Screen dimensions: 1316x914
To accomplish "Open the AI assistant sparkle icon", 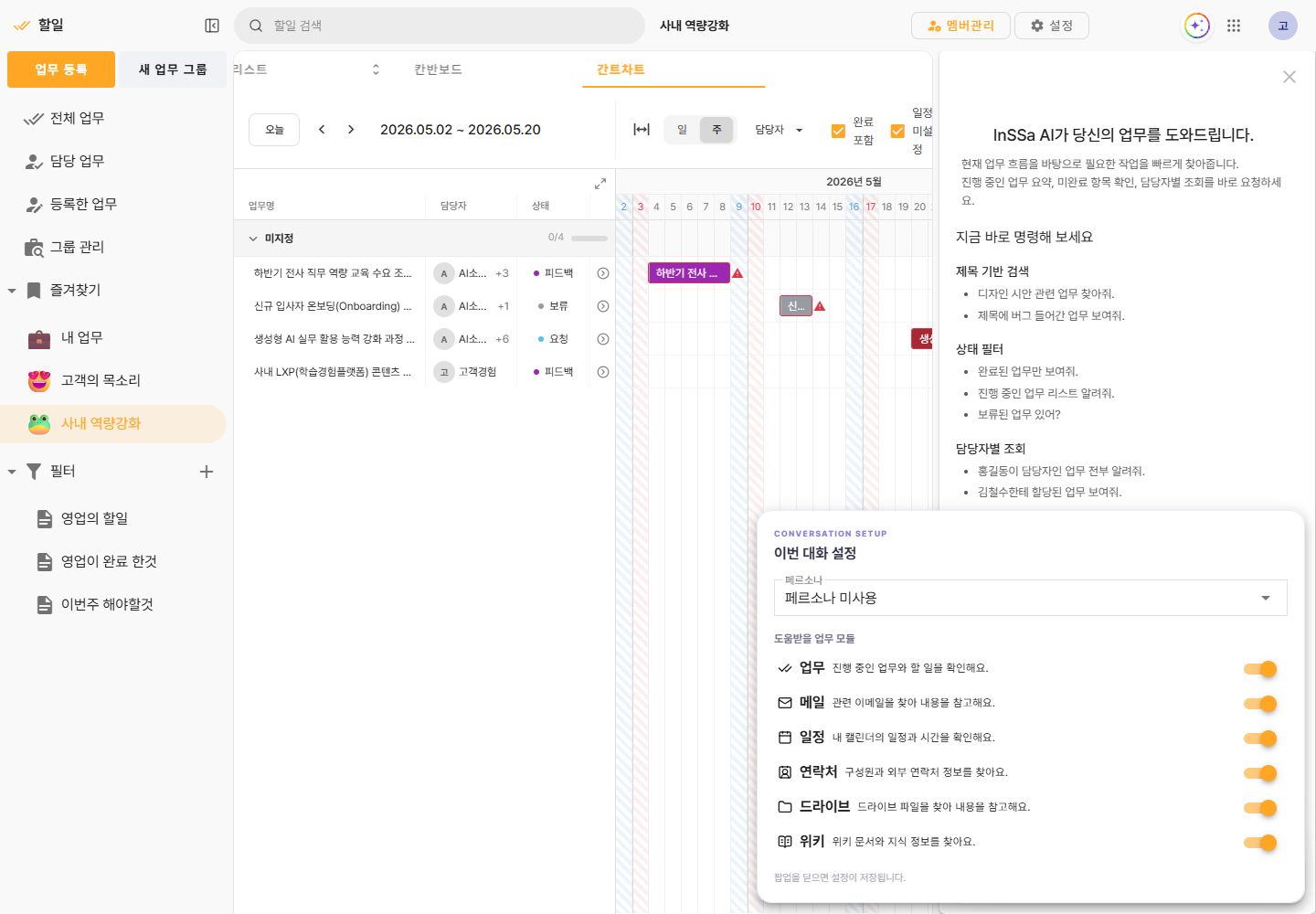I will tap(1197, 26).
